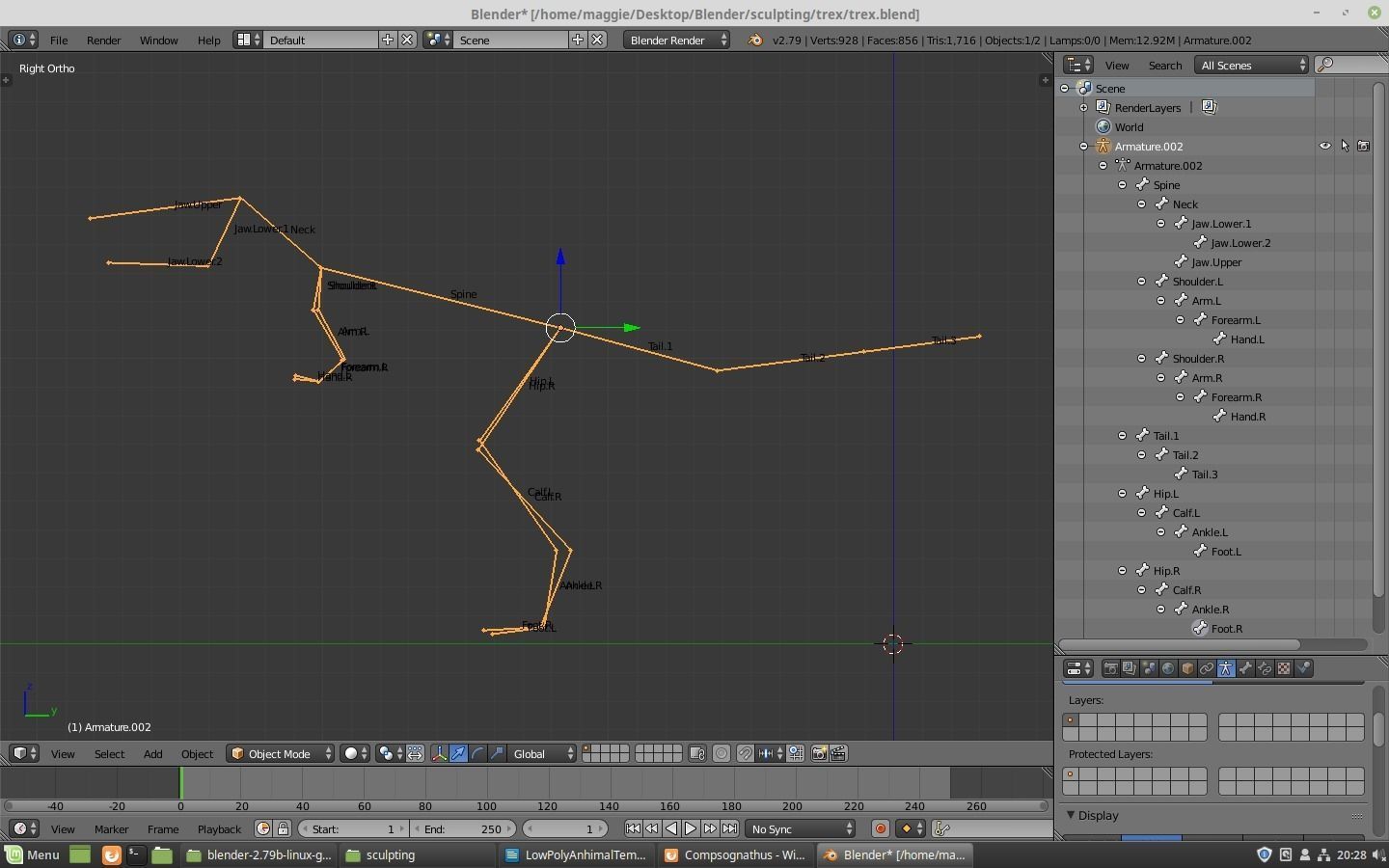Click the keying set key icon in timeline
Screen dimensions: 1389x868
tap(943, 828)
